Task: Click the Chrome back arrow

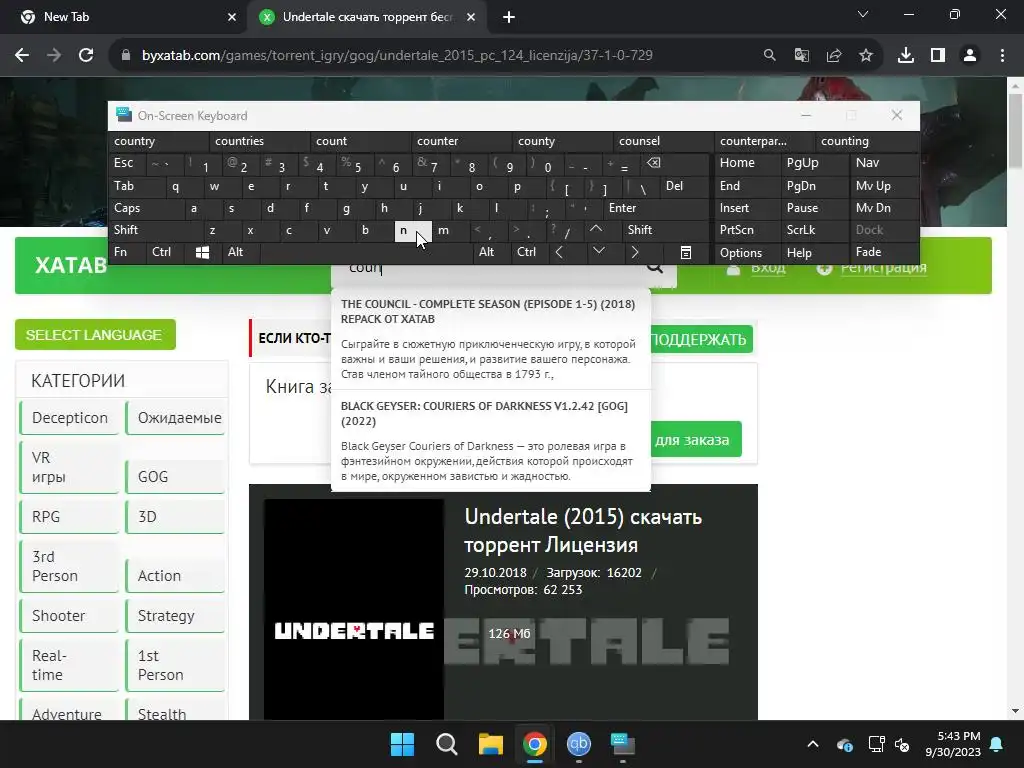Action: pyautogui.click(x=22, y=56)
